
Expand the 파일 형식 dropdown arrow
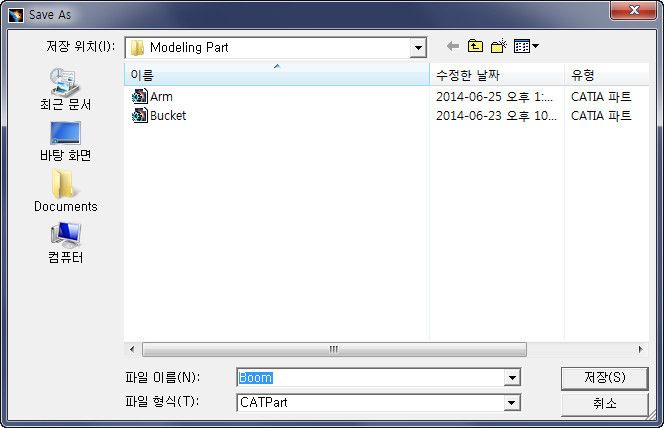(x=512, y=403)
